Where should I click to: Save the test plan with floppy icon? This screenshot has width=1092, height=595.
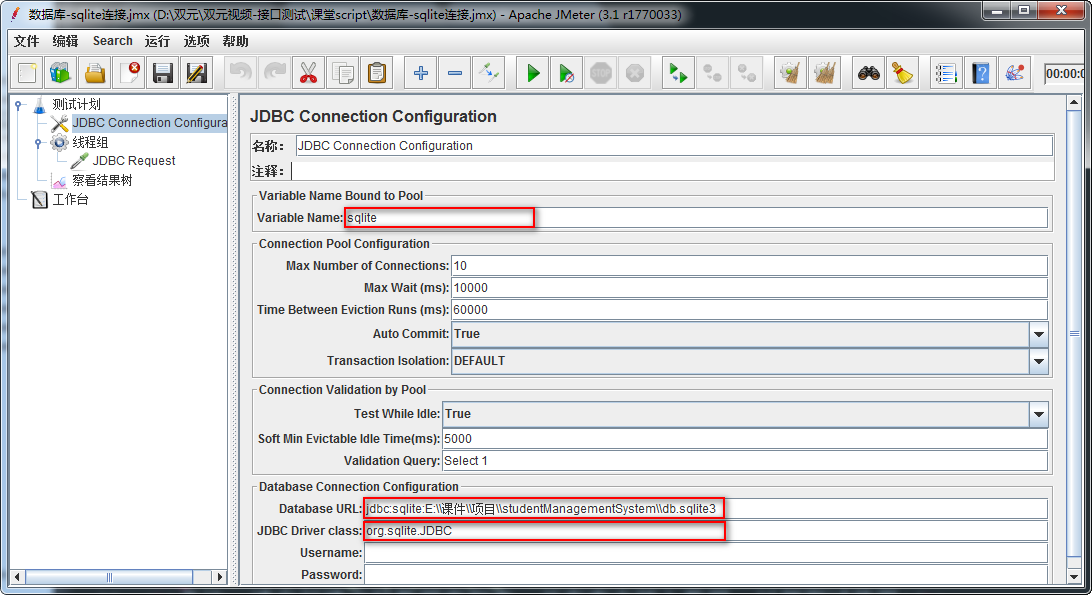click(x=163, y=73)
